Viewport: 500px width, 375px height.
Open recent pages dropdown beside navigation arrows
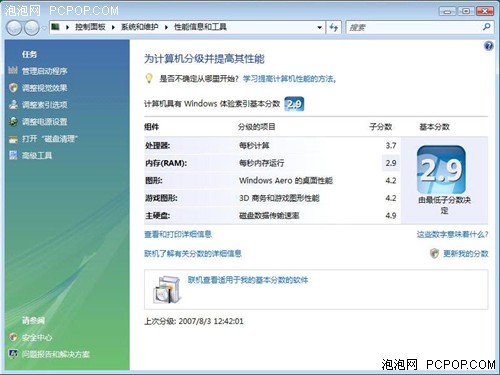pyautogui.click(x=44, y=28)
